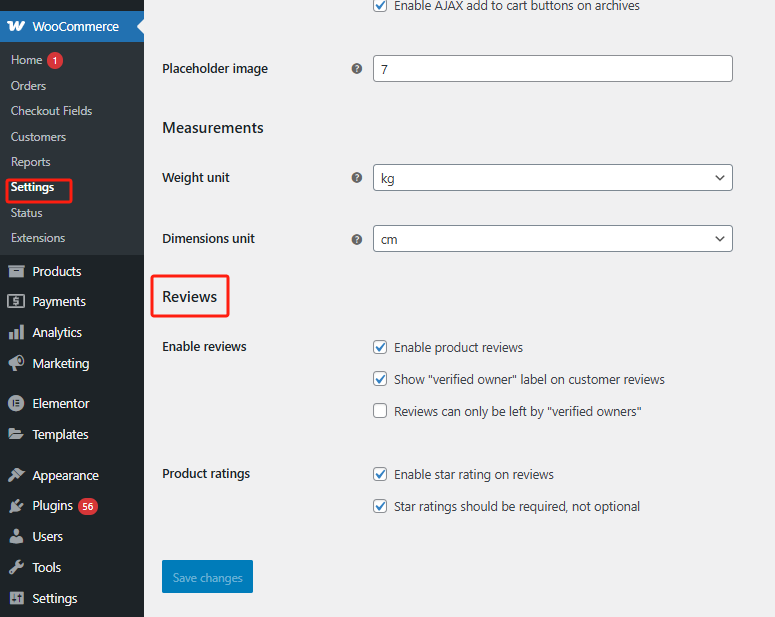Click help icon beside Weight unit
This screenshot has width=775, height=617.
[x=357, y=178]
